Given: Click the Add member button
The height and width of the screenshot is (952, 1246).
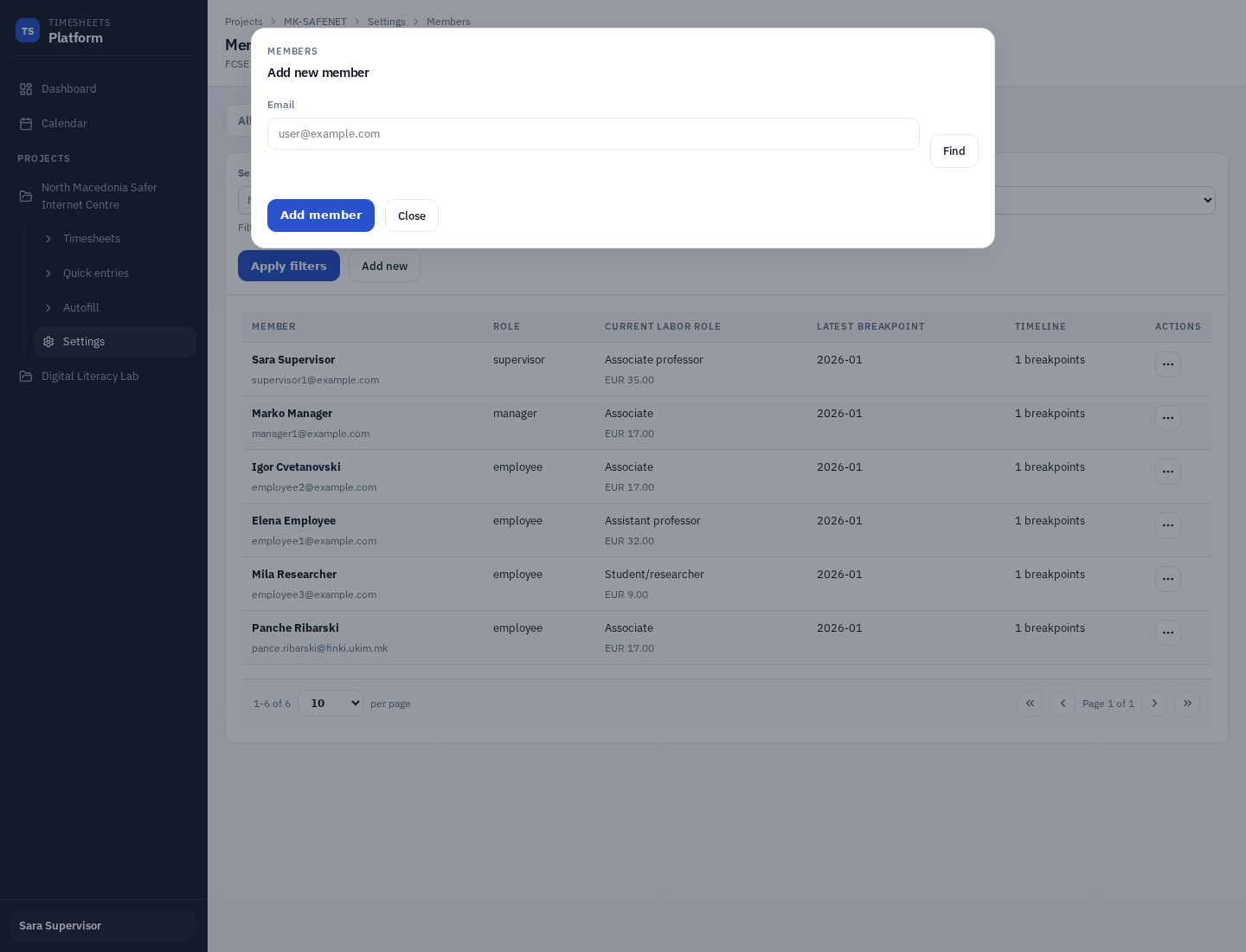Looking at the screenshot, I should (321, 215).
